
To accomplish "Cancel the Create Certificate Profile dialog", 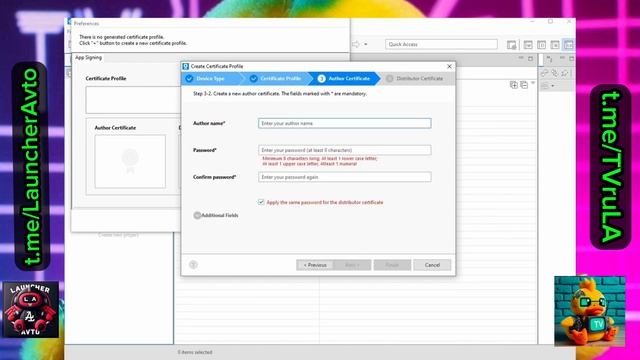I will (432, 265).
